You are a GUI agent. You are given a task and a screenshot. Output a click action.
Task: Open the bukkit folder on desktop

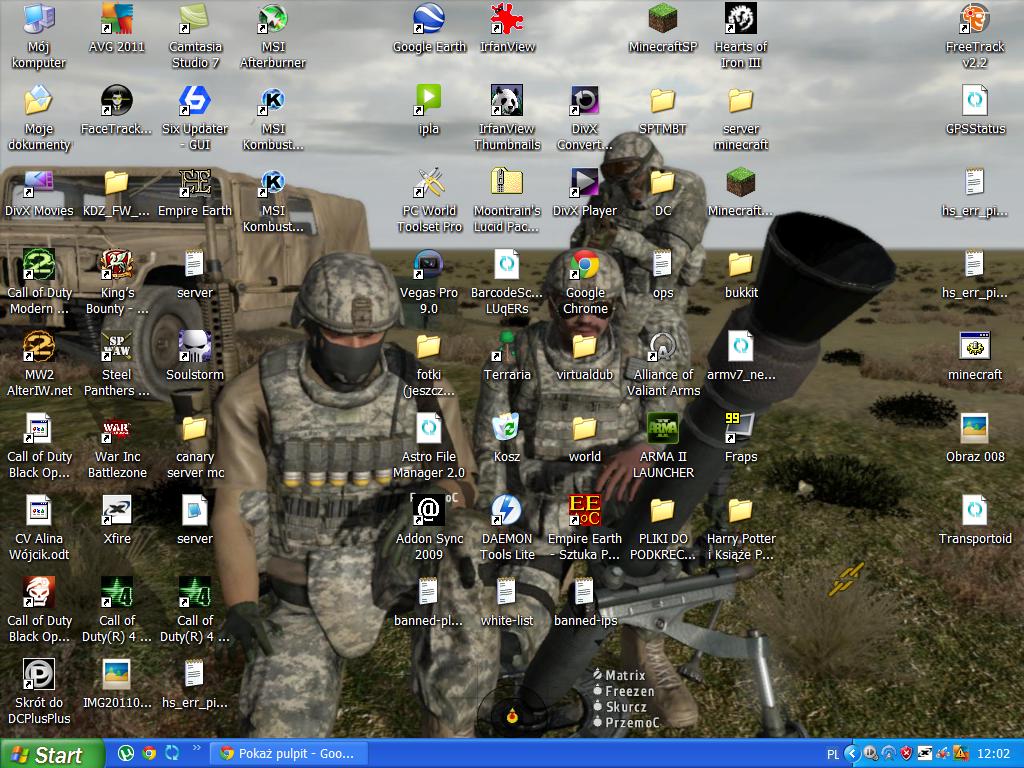740,266
